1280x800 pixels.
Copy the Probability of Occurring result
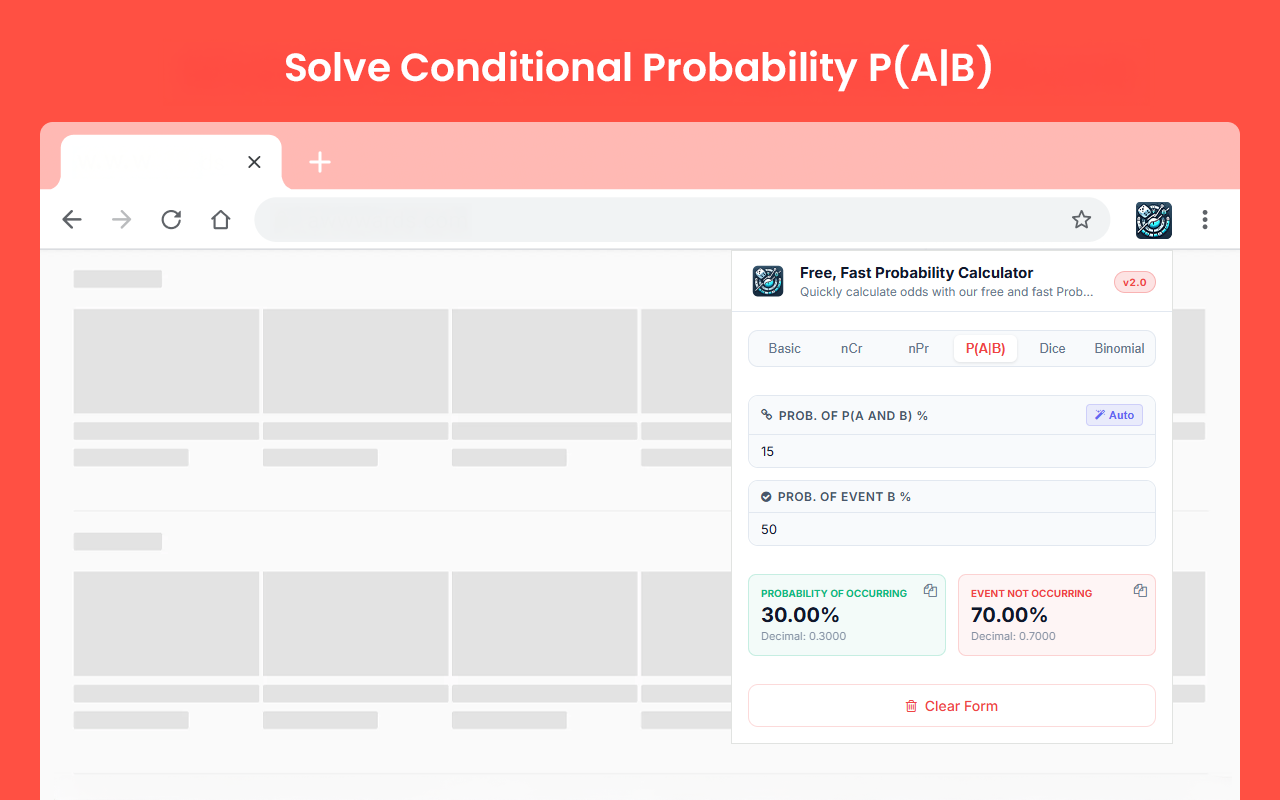(x=930, y=590)
